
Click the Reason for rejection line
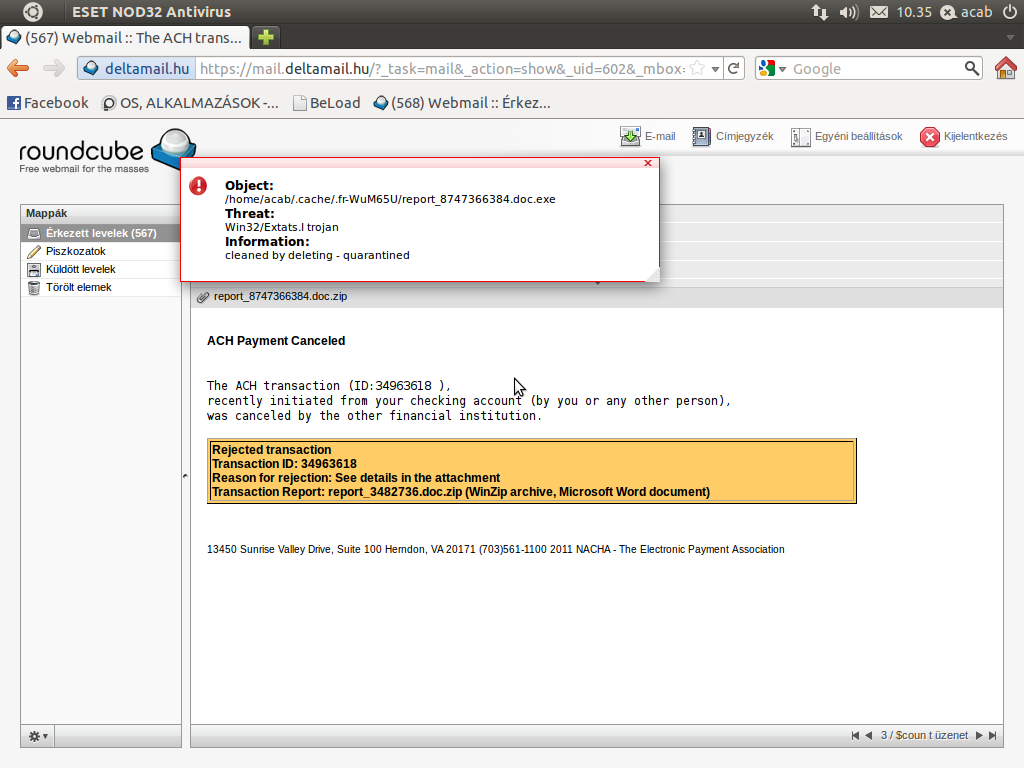(x=356, y=478)
